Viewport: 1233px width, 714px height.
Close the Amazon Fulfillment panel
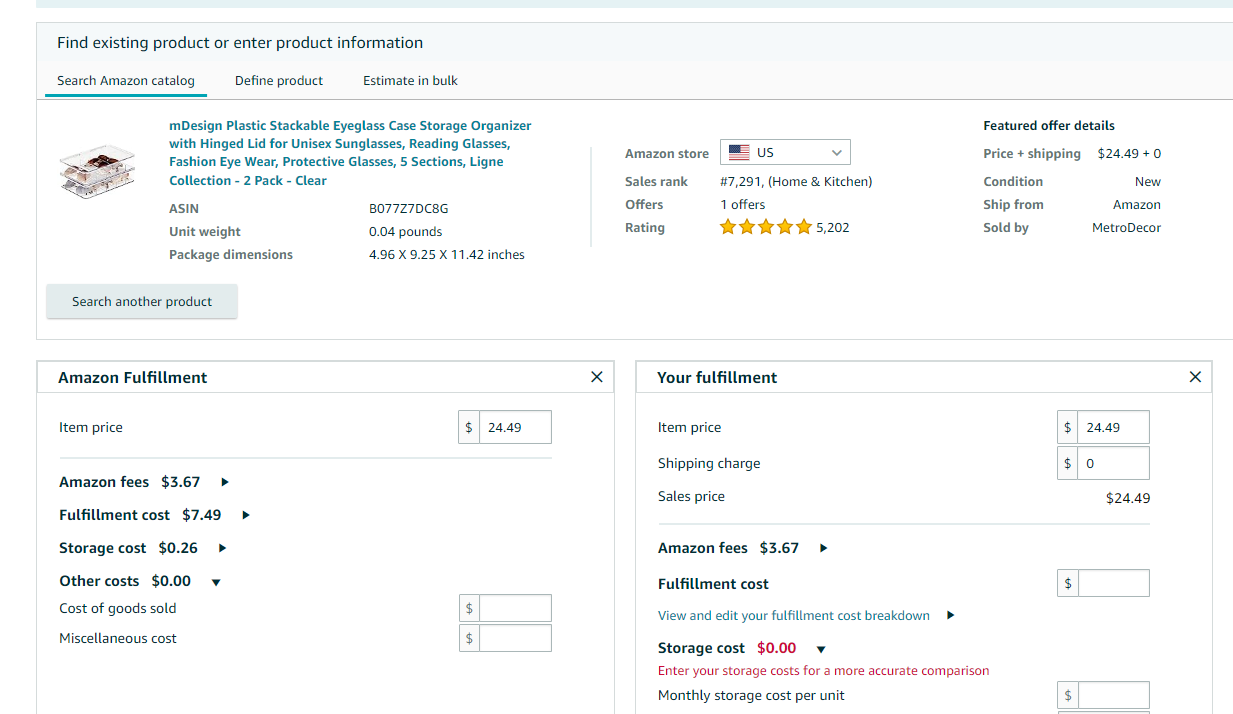(597, 377)
